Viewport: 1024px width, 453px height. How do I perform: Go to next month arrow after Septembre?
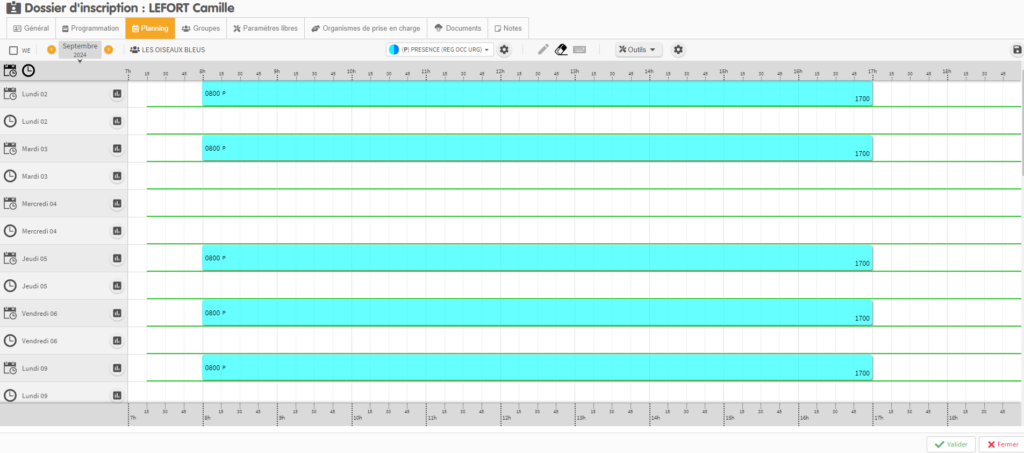click(108, 49)
